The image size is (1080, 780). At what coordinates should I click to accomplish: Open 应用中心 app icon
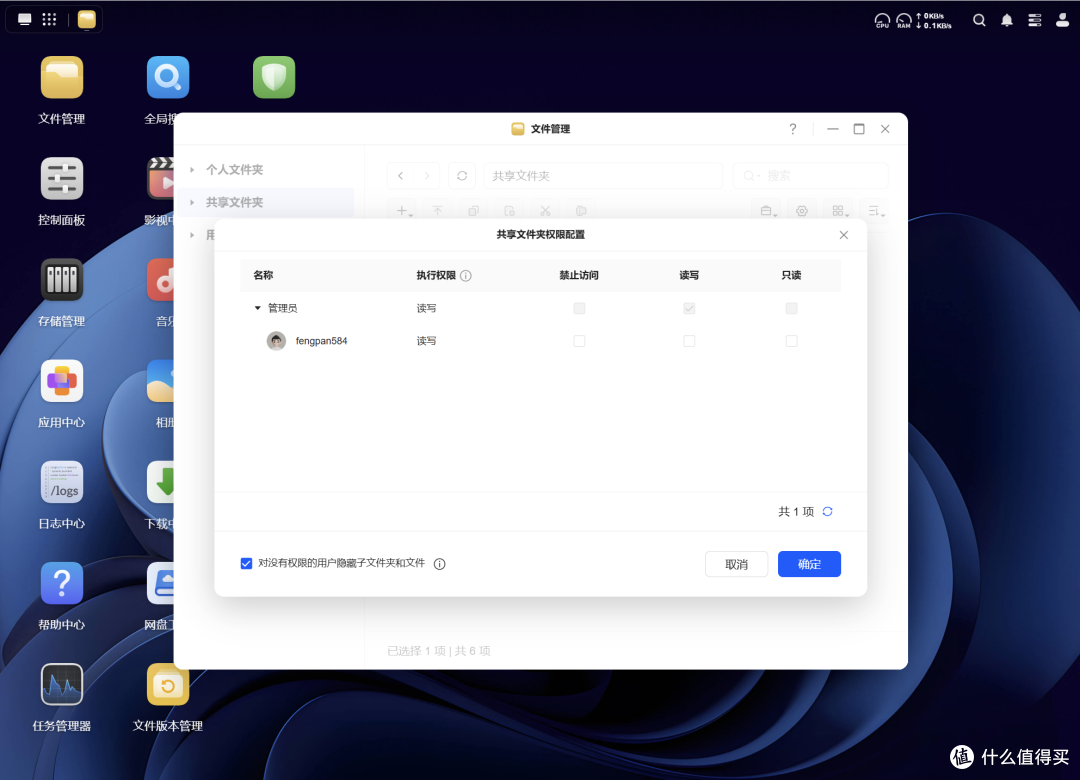point(61,382)
